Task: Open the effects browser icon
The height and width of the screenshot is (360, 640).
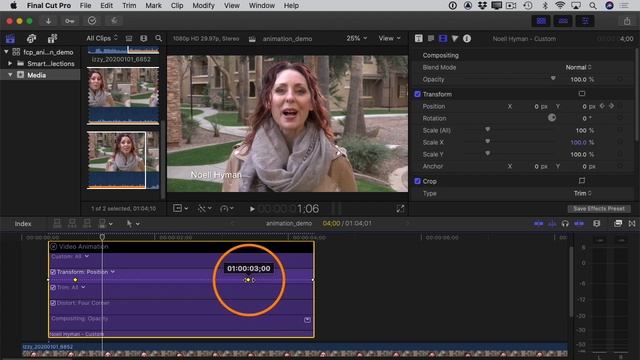Action: coord(618,223)
